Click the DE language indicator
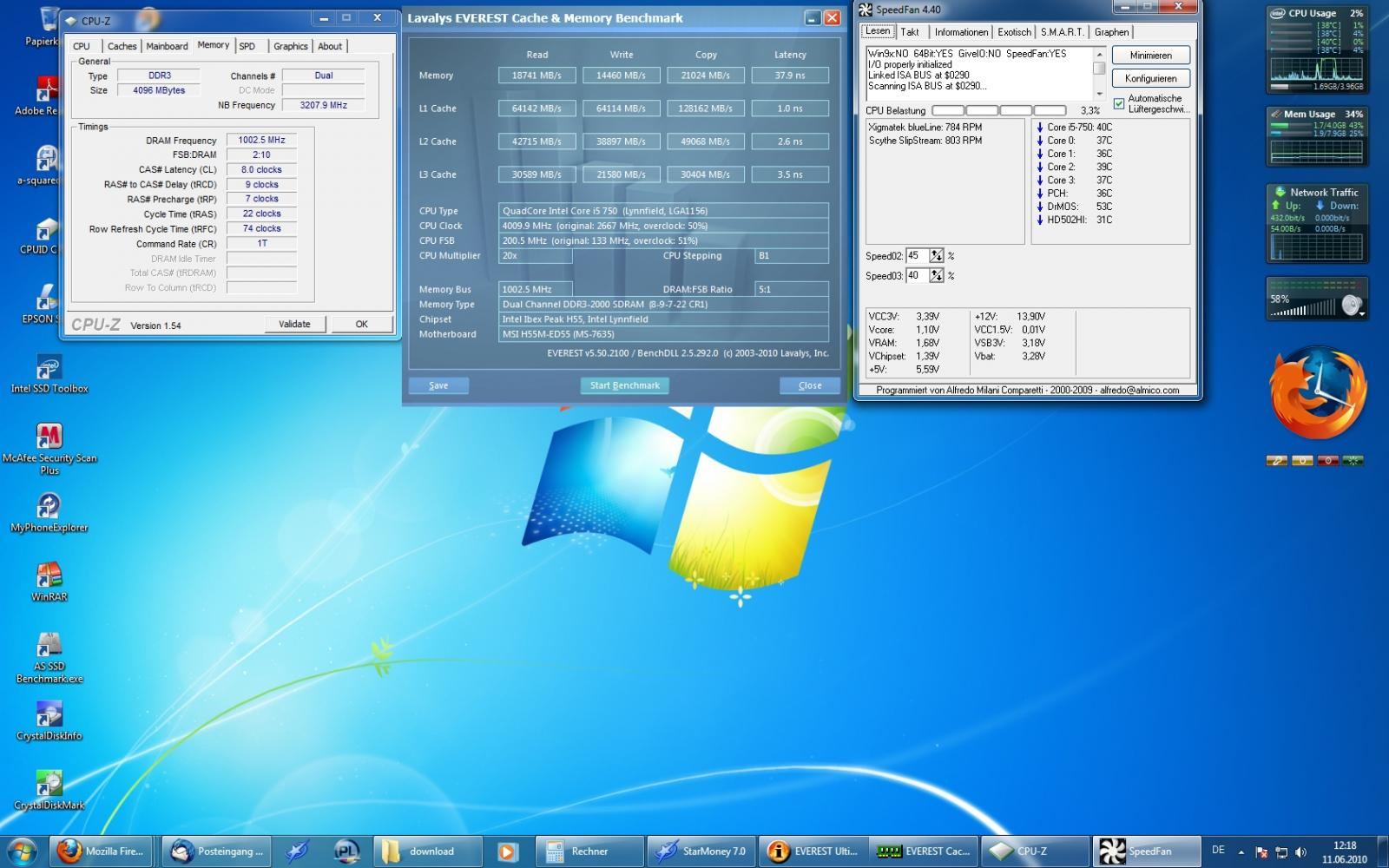The width and height of the screenshot is (1389, 868). [1218, 851]
